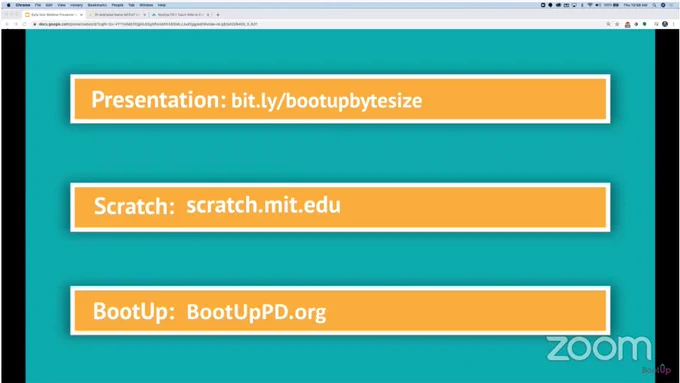Click the bit.ly/bootupbytesize presentation link
The image size is (680, 383).
coord(327,100)
